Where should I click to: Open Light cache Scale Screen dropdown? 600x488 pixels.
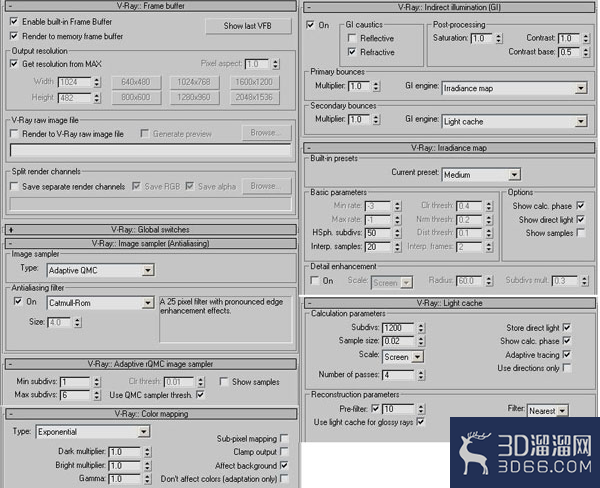[x=403, y=357]
